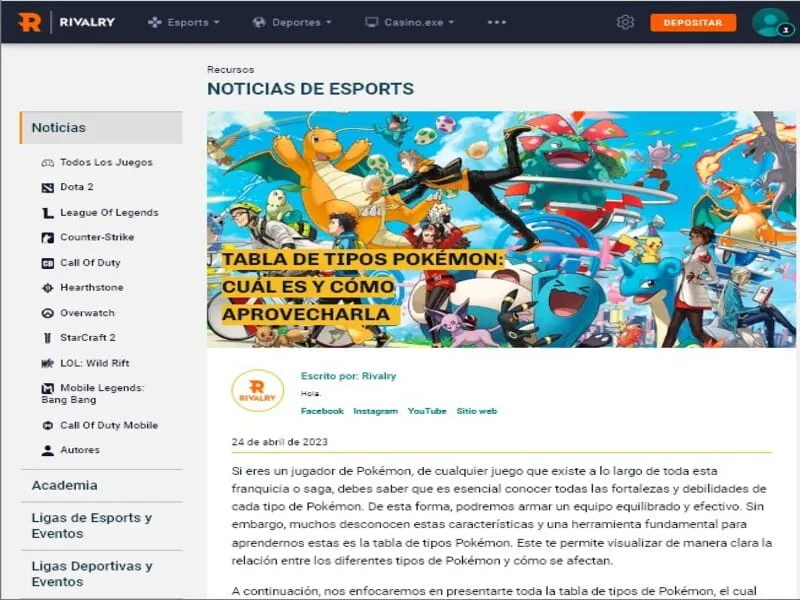800x600 pixels.
Task: Open the Deportes top menu
Action: click(x=292, y=22)
